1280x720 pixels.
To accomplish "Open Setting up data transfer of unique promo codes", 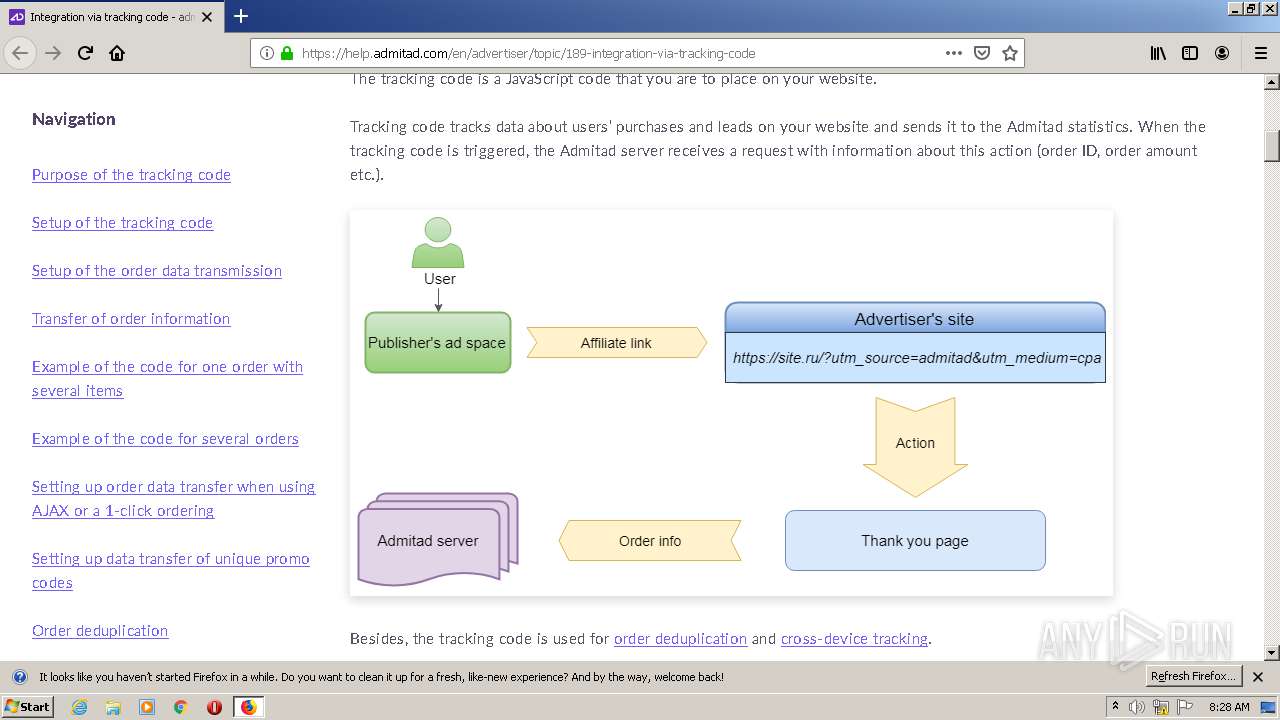I will pyautogui.click(x=171, y=571).
